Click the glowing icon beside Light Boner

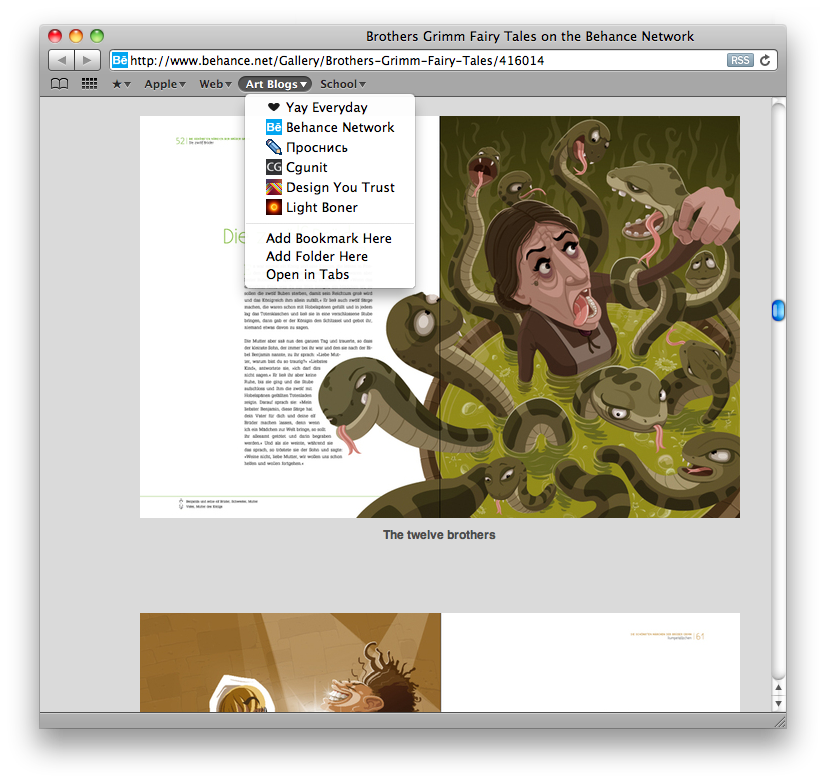pyautogui.click(x=274, y=207)
